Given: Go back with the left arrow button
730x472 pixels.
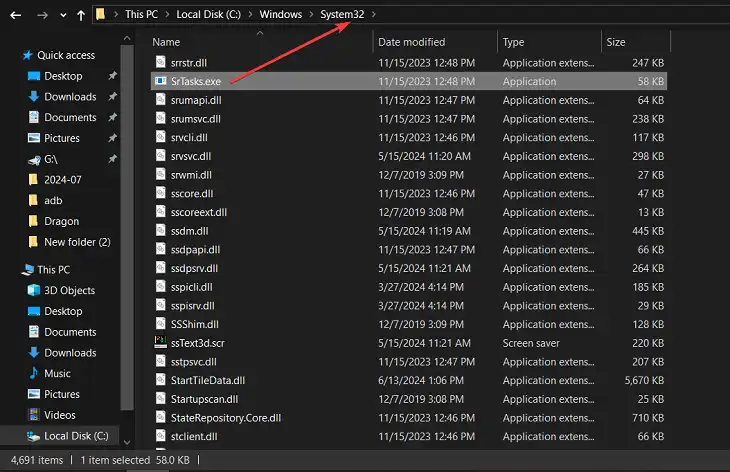Looking at the screenshot, I should tap(15, 15).
